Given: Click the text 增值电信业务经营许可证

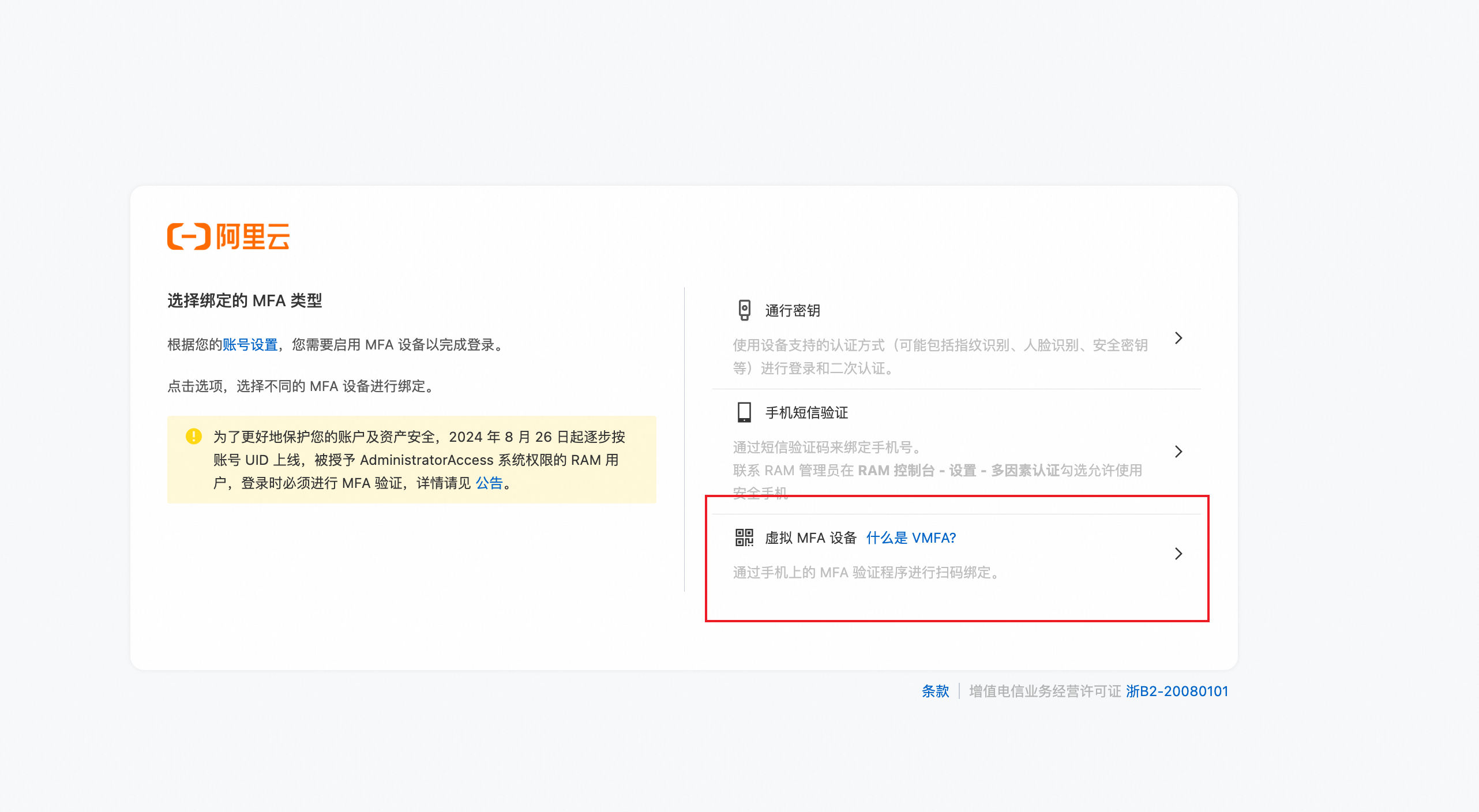Looking at the screenshot, I should [1045, 691].
